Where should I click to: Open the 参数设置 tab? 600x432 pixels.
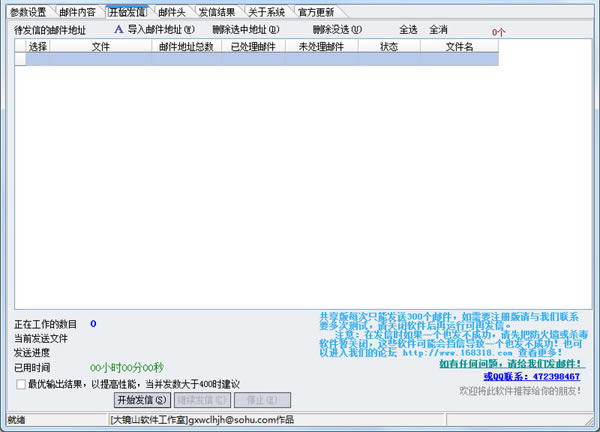(x=28, y=12)
